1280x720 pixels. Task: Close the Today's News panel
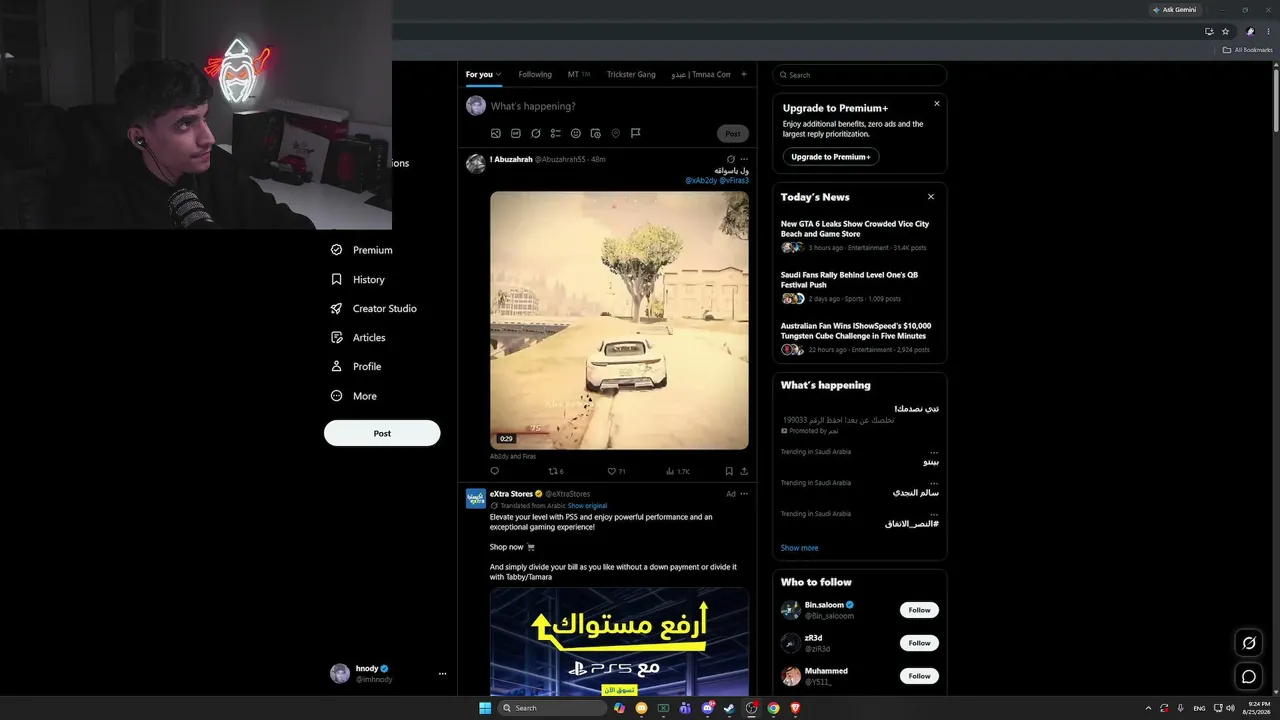[x=931, y=197]
